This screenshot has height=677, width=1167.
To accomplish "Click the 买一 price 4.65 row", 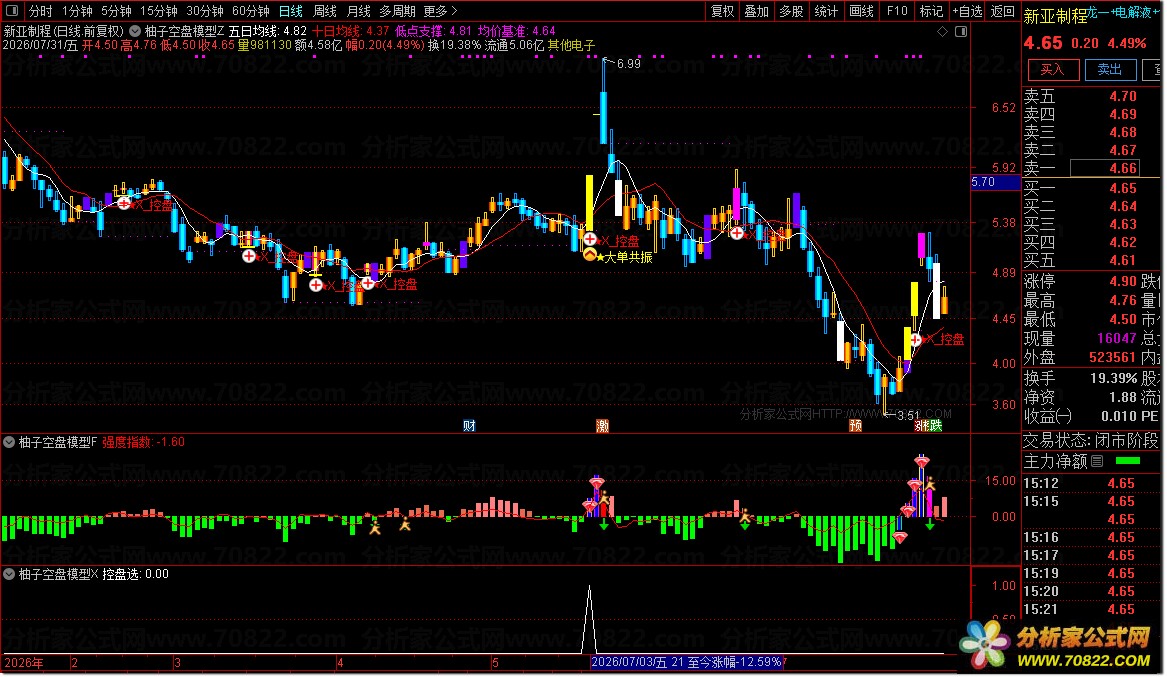I will click(x=1092, y=188).
